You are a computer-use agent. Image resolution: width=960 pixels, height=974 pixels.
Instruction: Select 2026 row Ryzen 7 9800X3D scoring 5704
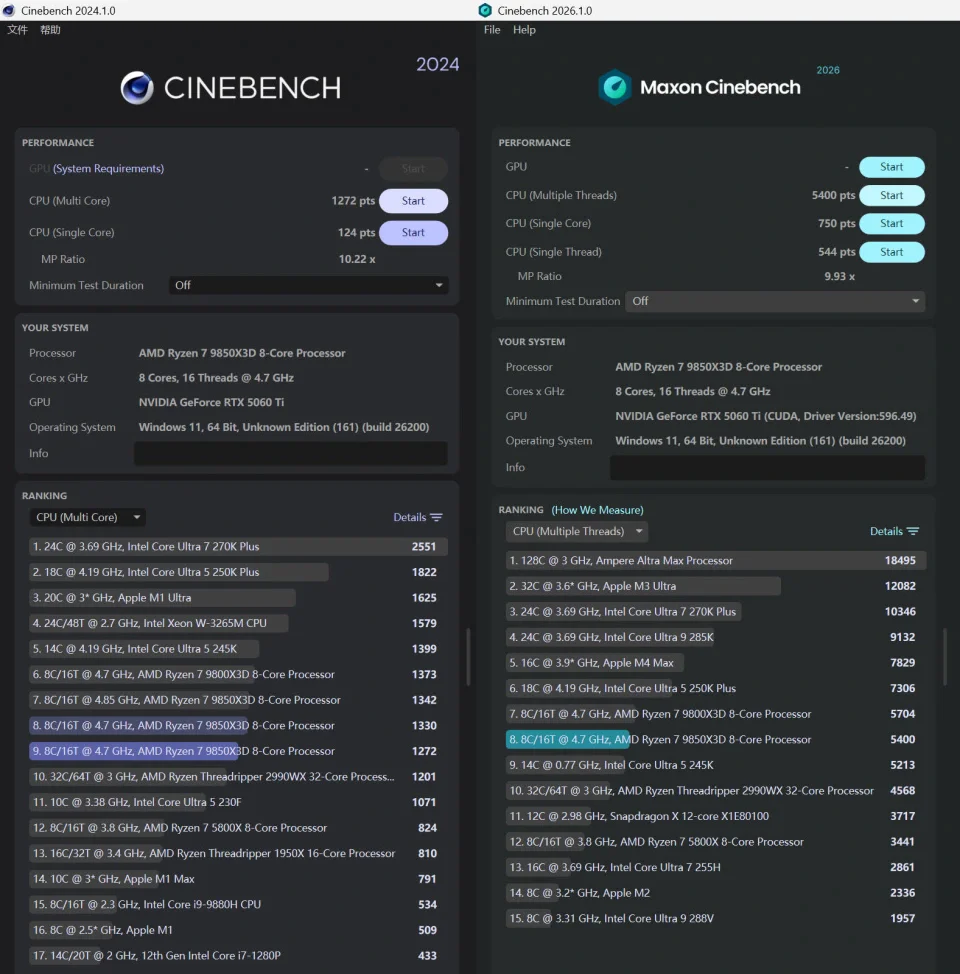716,714
